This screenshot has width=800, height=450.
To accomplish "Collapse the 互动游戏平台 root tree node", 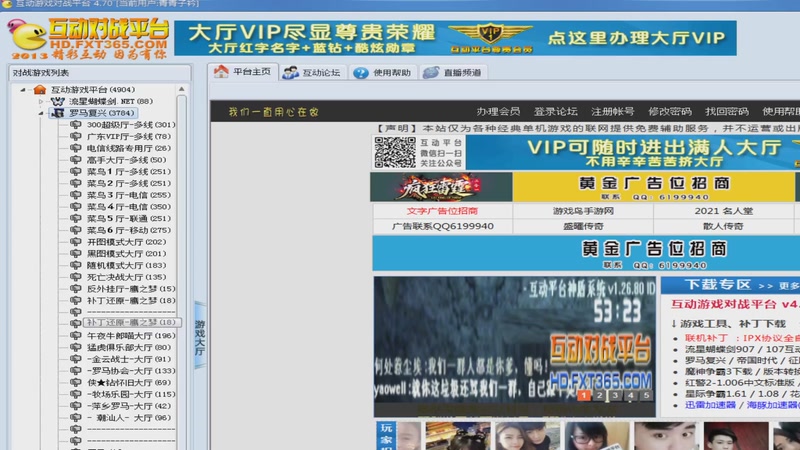I will click(x=22, y=90).
